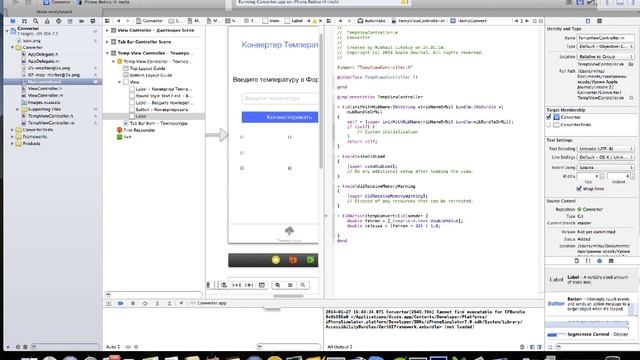Expand Supporting Files group
The width and height of the screenshot is (640, 360).
(x=18, y=109)
